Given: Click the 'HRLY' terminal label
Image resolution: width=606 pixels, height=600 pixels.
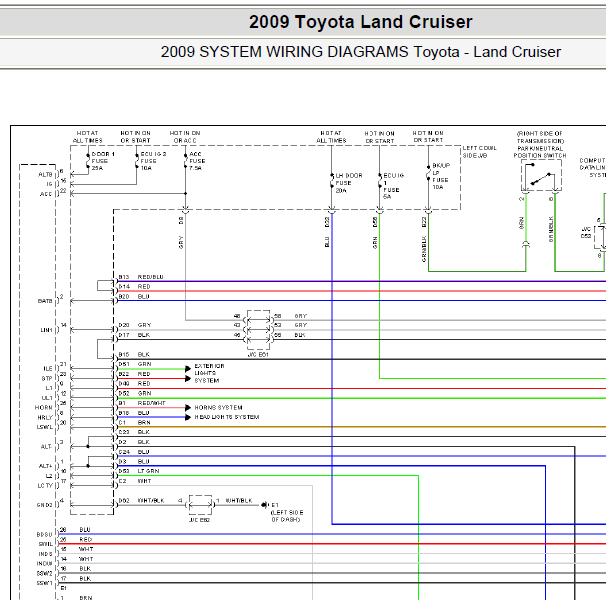Looking at the screenshot, I should tap(45, 418).
